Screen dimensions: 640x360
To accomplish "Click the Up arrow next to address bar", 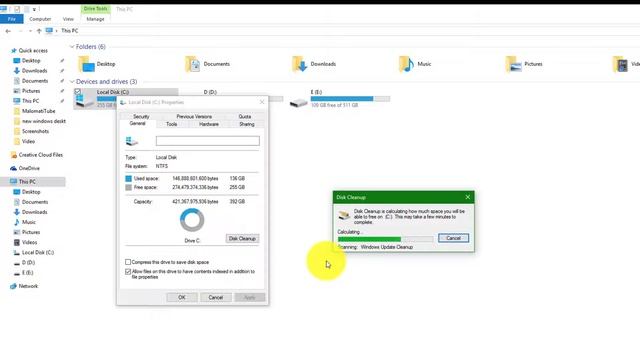I will (39, 31).
